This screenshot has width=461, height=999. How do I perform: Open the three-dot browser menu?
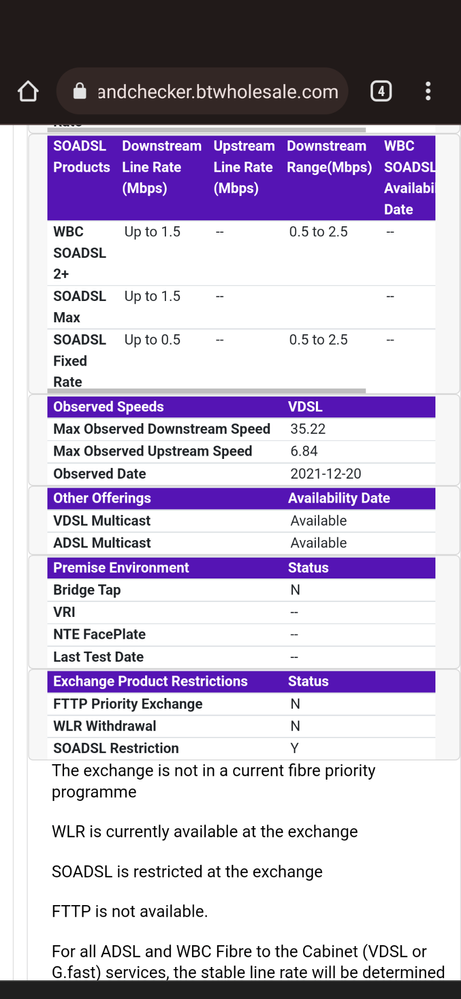coord(428,91)
